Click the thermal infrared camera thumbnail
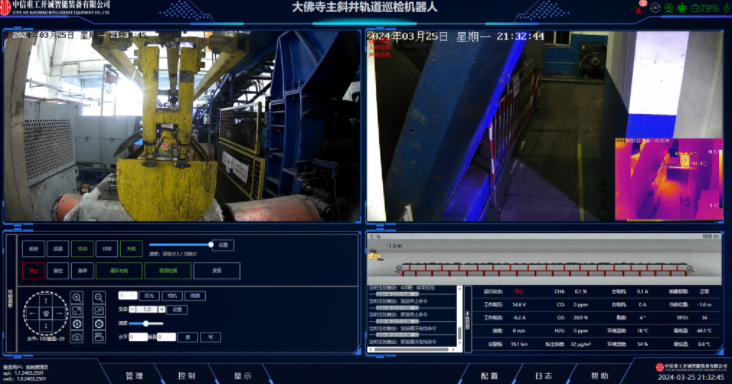Image resolution: width=732 pixels, height=384 pixels. 669,179
